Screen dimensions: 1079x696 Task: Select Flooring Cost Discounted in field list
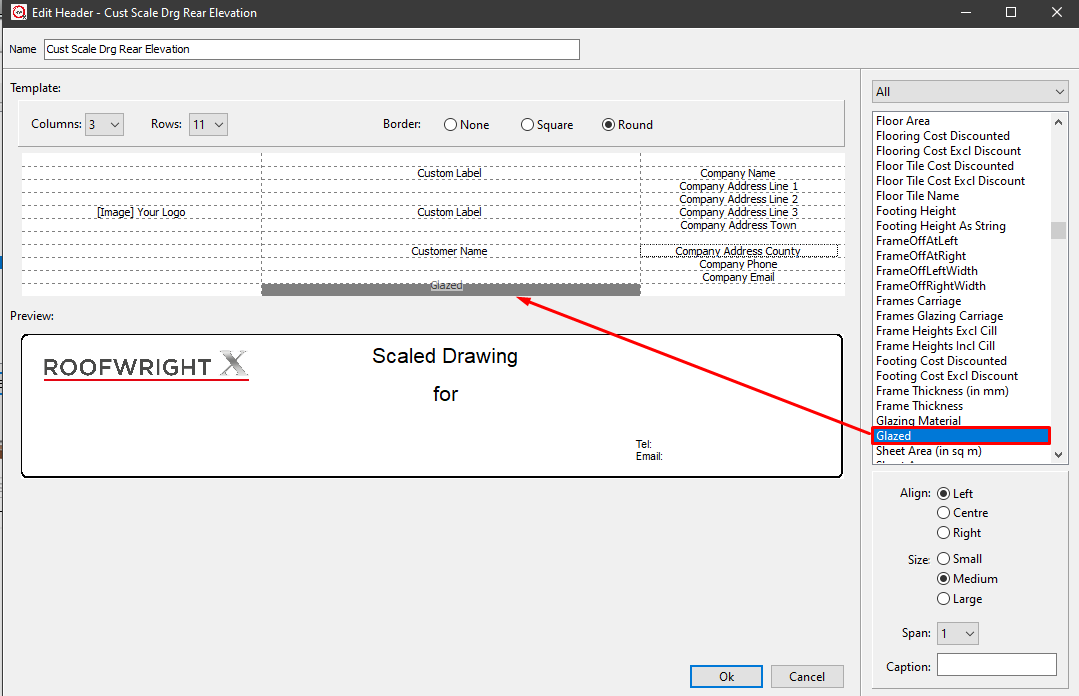click(x=943, y=136)
